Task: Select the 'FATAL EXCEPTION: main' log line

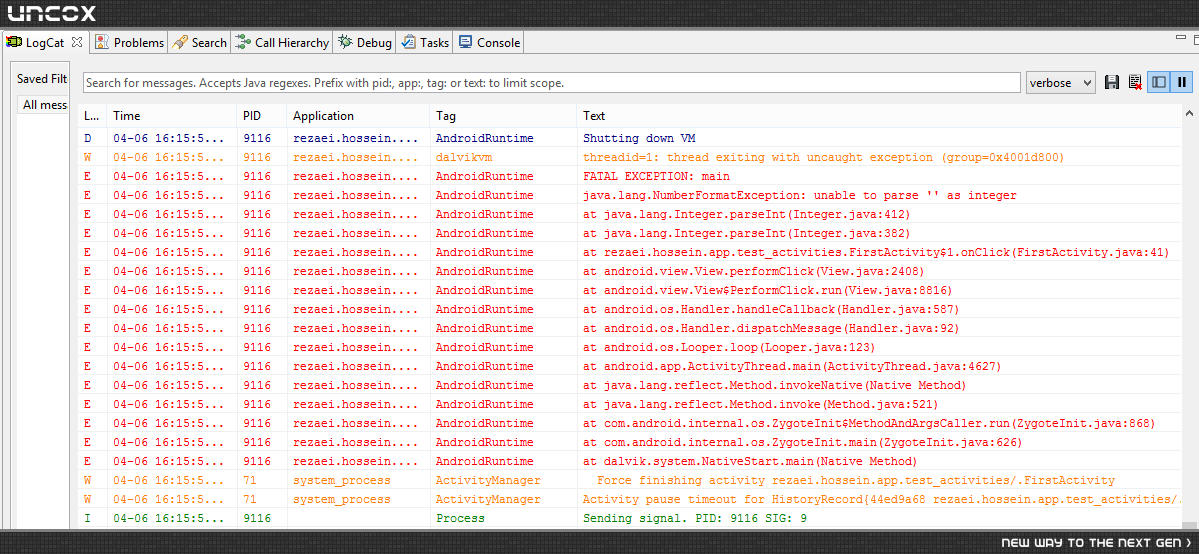Action: (630, 176)
